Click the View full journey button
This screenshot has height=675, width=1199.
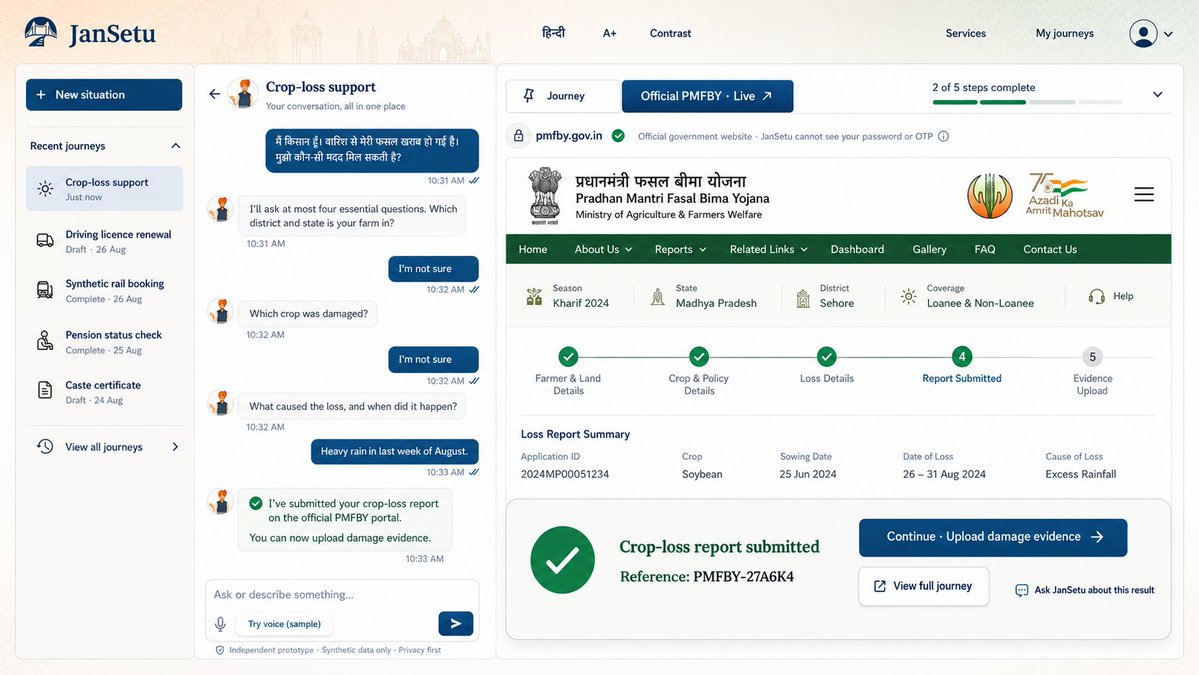click(x=924, y=586)
